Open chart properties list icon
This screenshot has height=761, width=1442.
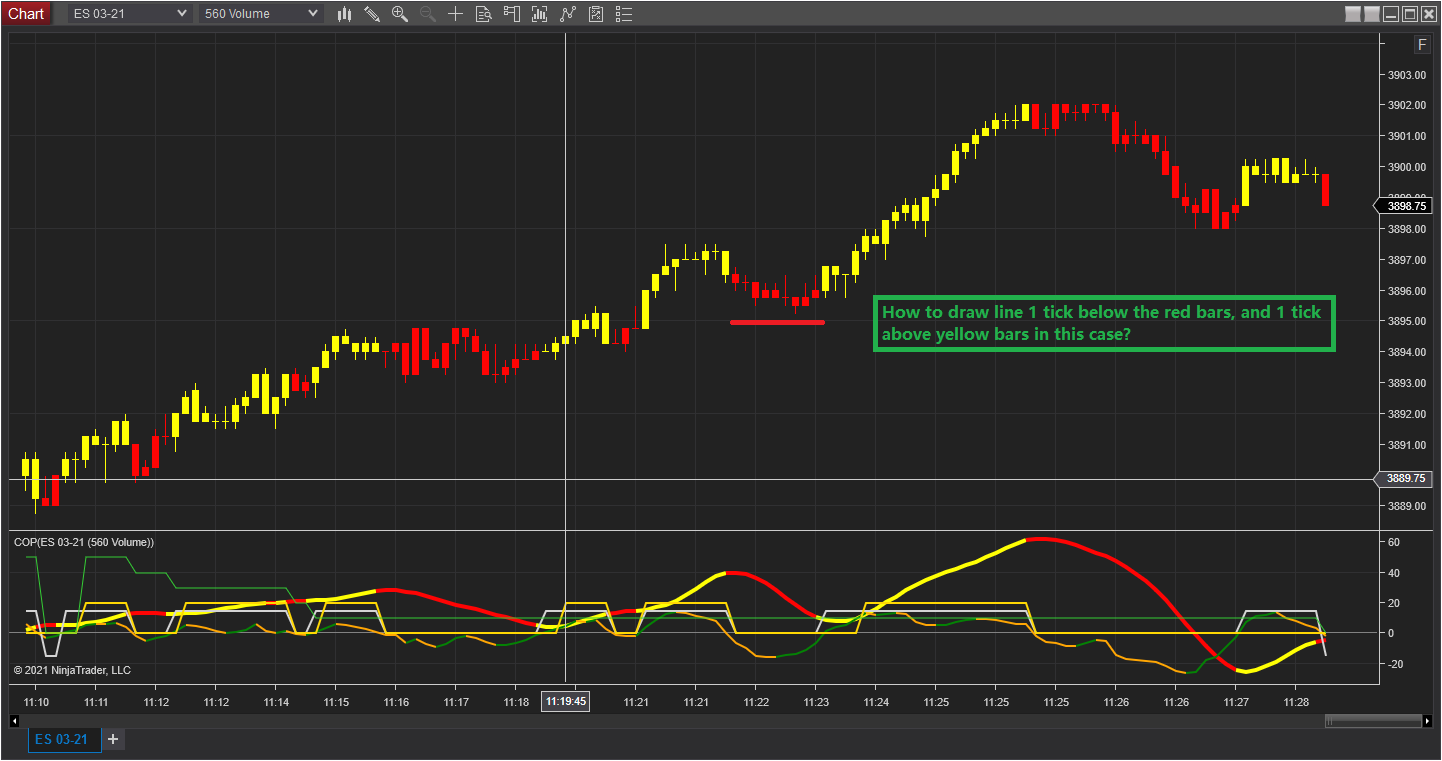624,14
